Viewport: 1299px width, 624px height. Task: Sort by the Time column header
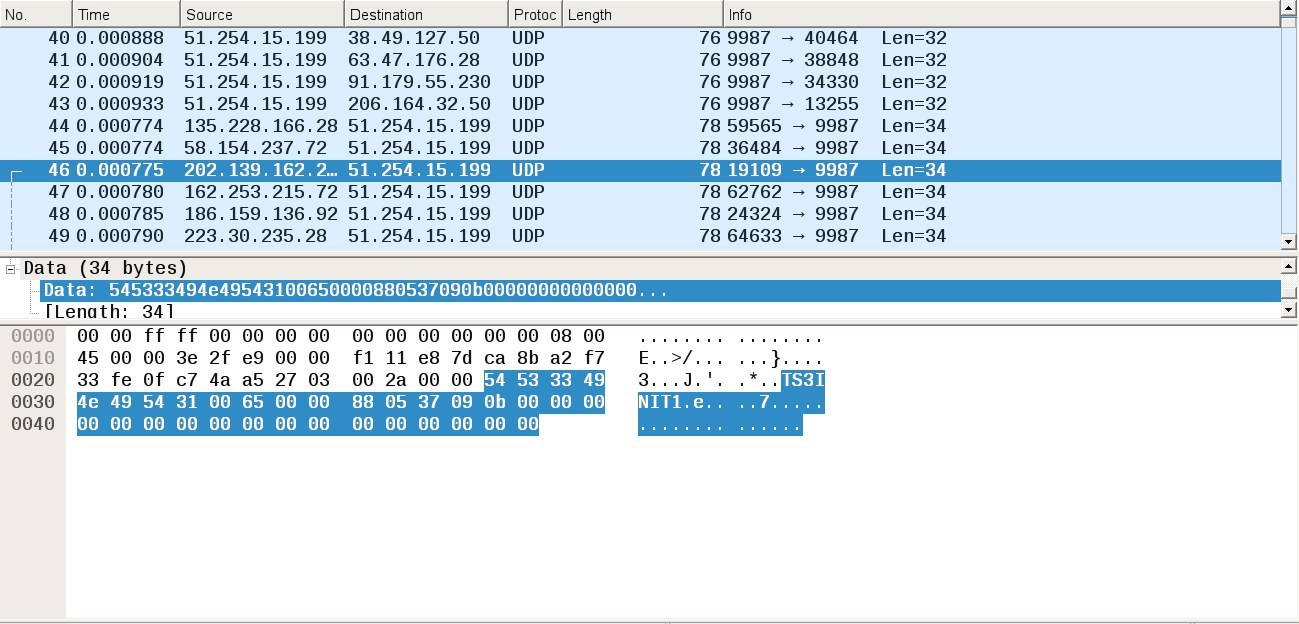tap(126, 14)
